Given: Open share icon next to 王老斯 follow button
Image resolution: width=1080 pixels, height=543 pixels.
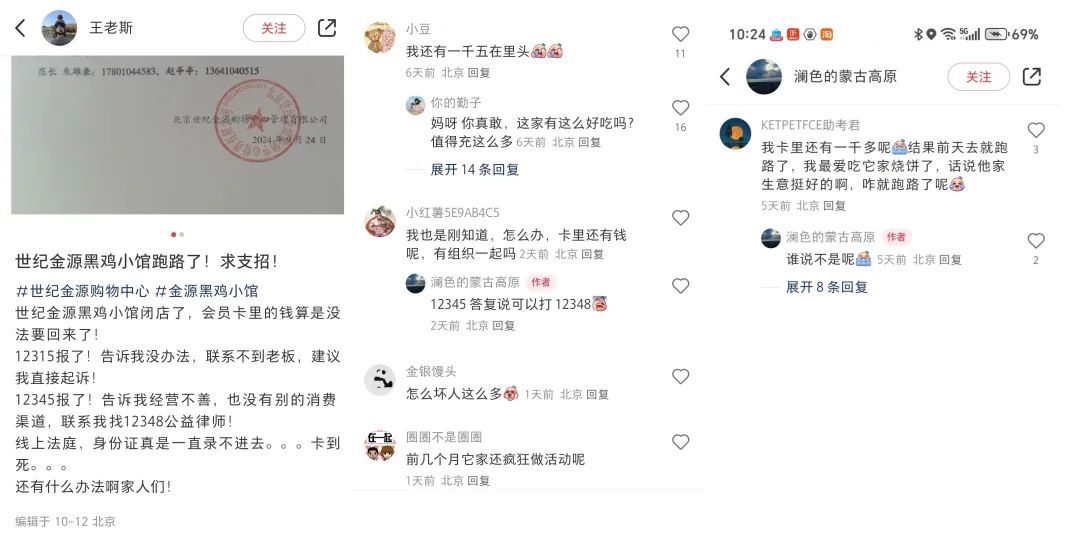Looking at the screenshot, I should (327, 28).
